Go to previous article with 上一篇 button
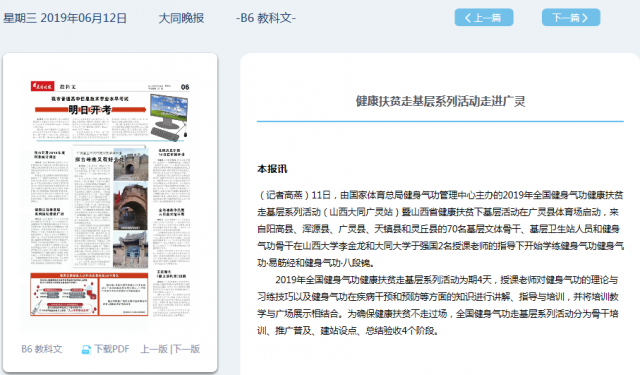Screen dimensions: 640x375 [x=484, y=17]
